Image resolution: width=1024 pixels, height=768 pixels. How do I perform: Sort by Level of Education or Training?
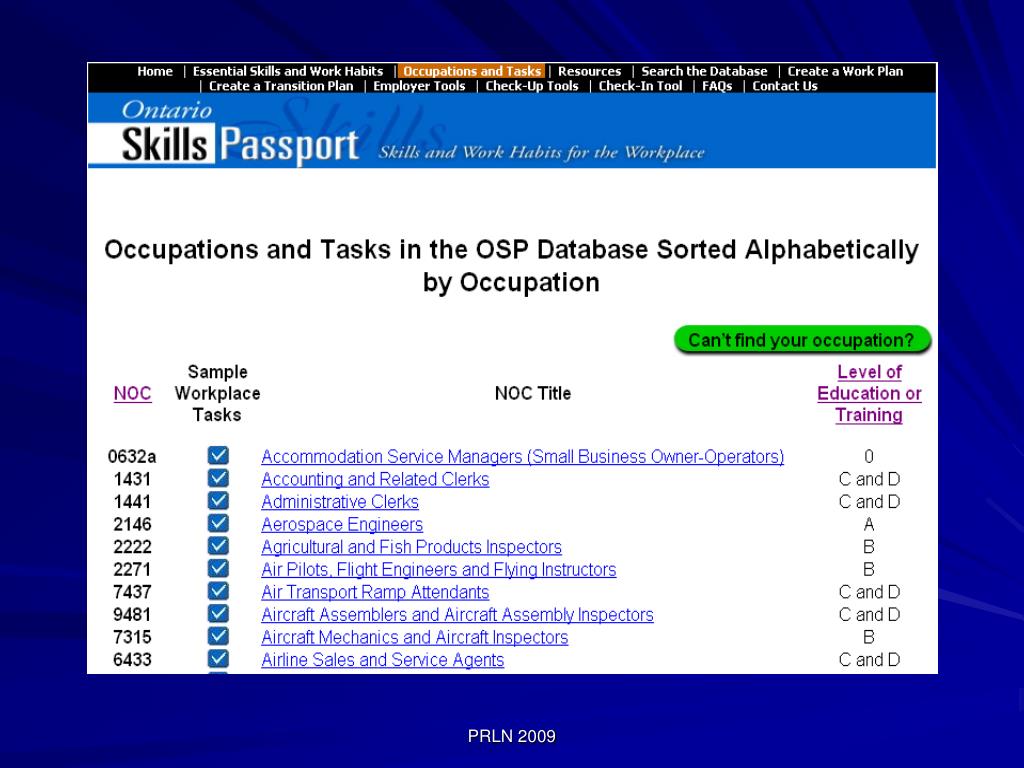[869, 393]
